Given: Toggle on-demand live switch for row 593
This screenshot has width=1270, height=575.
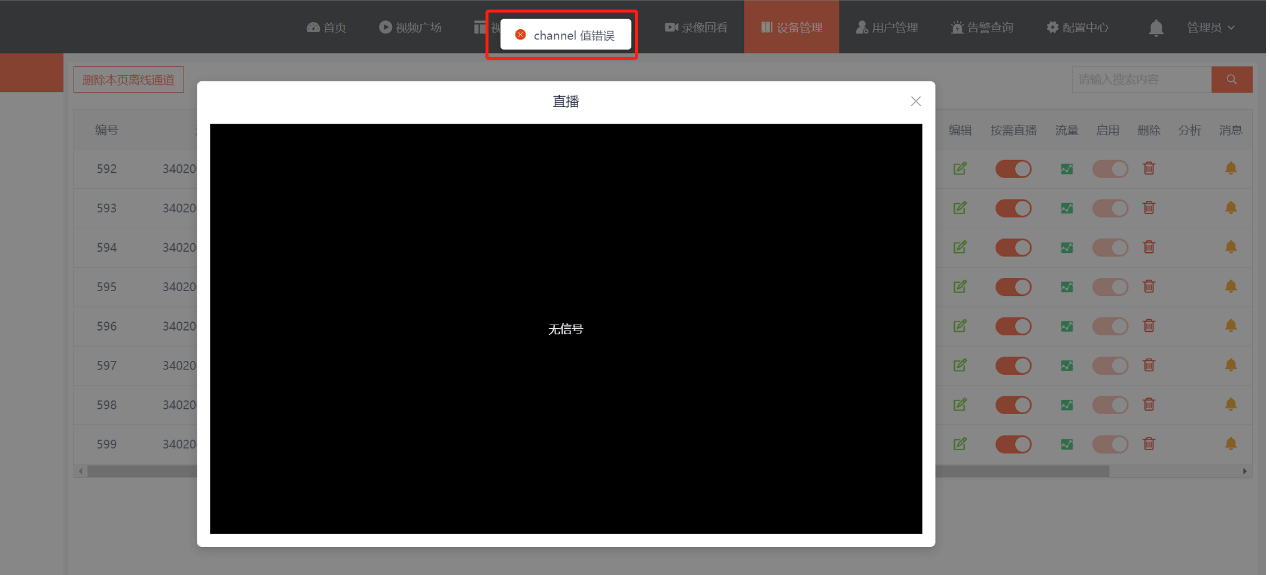Looking at the screenshot, I should [1013, 208].
